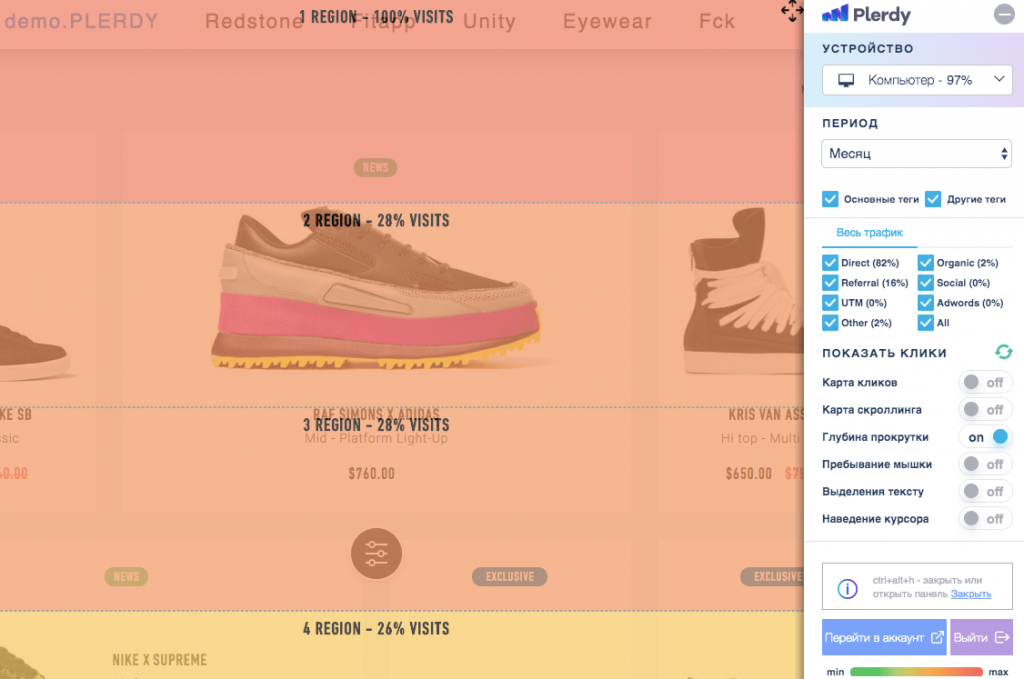Select the Весь трафик tab

pyautogui.click(x=869, y=233)
